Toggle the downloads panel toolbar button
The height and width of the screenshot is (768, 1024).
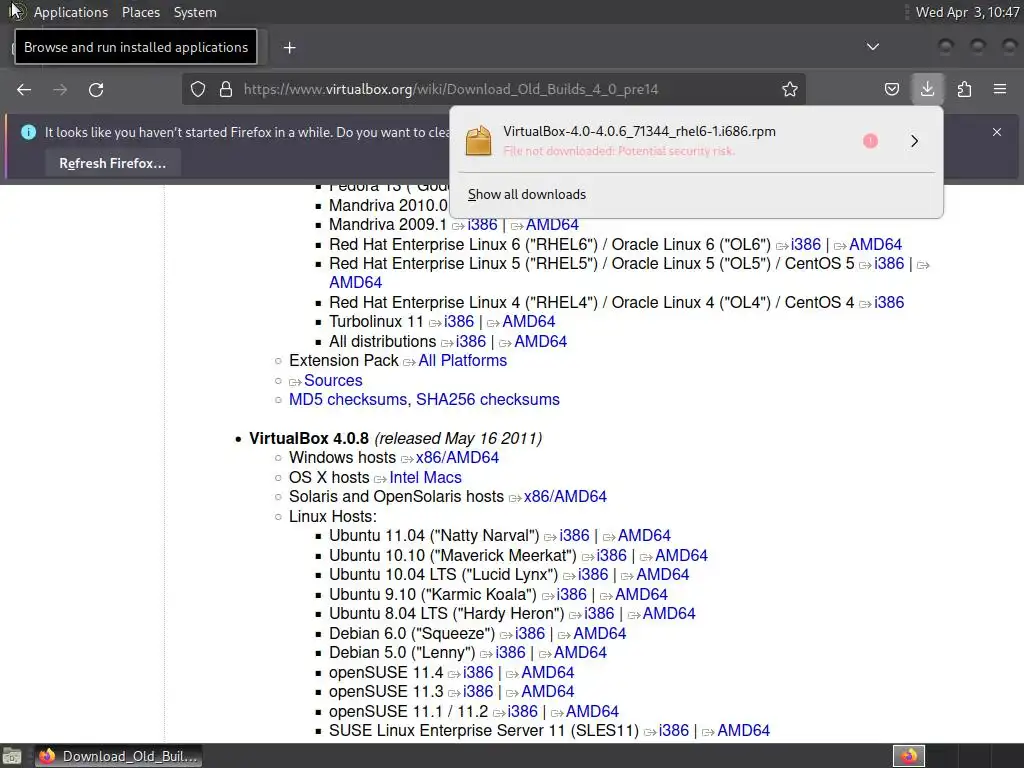(927, 89)
